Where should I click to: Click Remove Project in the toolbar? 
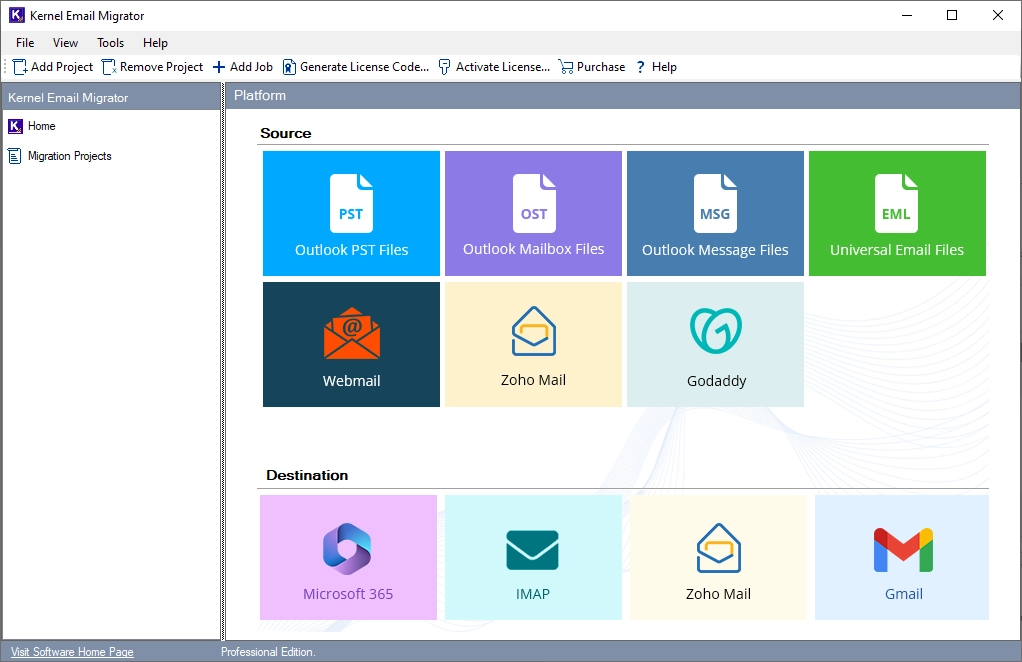tap(153, 66)
